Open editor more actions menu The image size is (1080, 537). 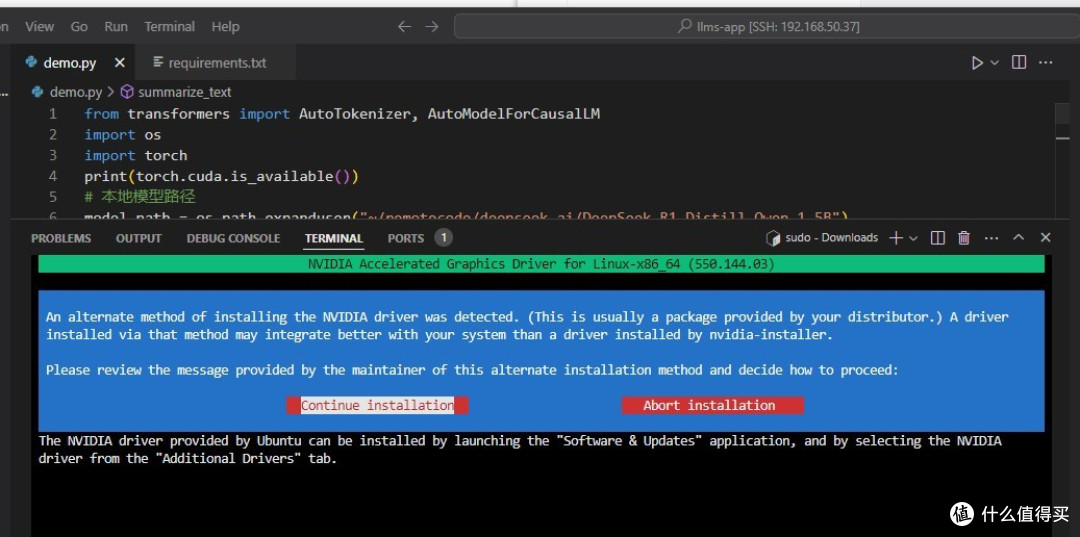(1046, 63)
